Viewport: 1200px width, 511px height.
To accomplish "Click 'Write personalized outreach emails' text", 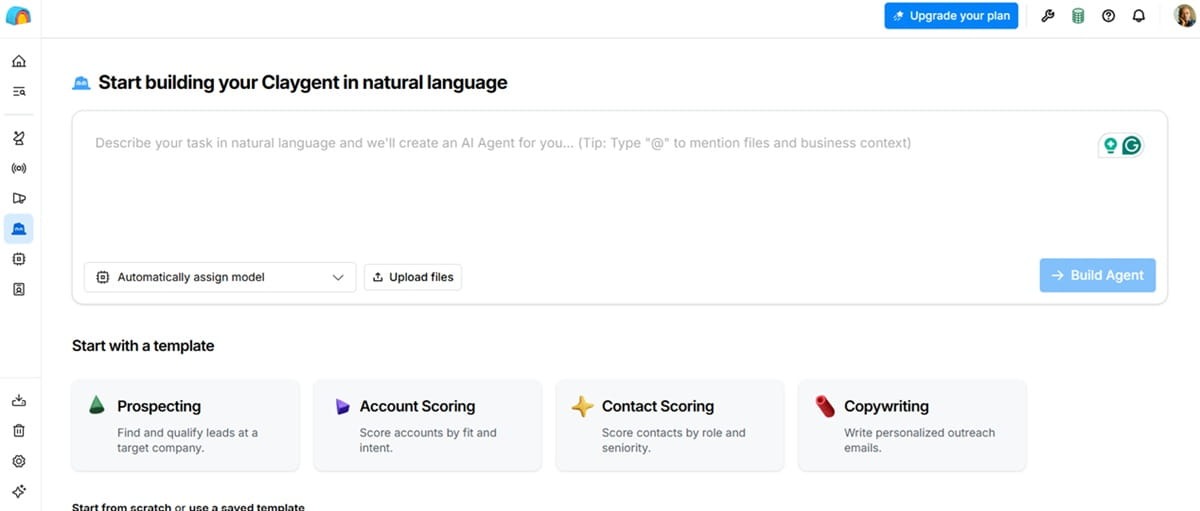I will (920, 440).
